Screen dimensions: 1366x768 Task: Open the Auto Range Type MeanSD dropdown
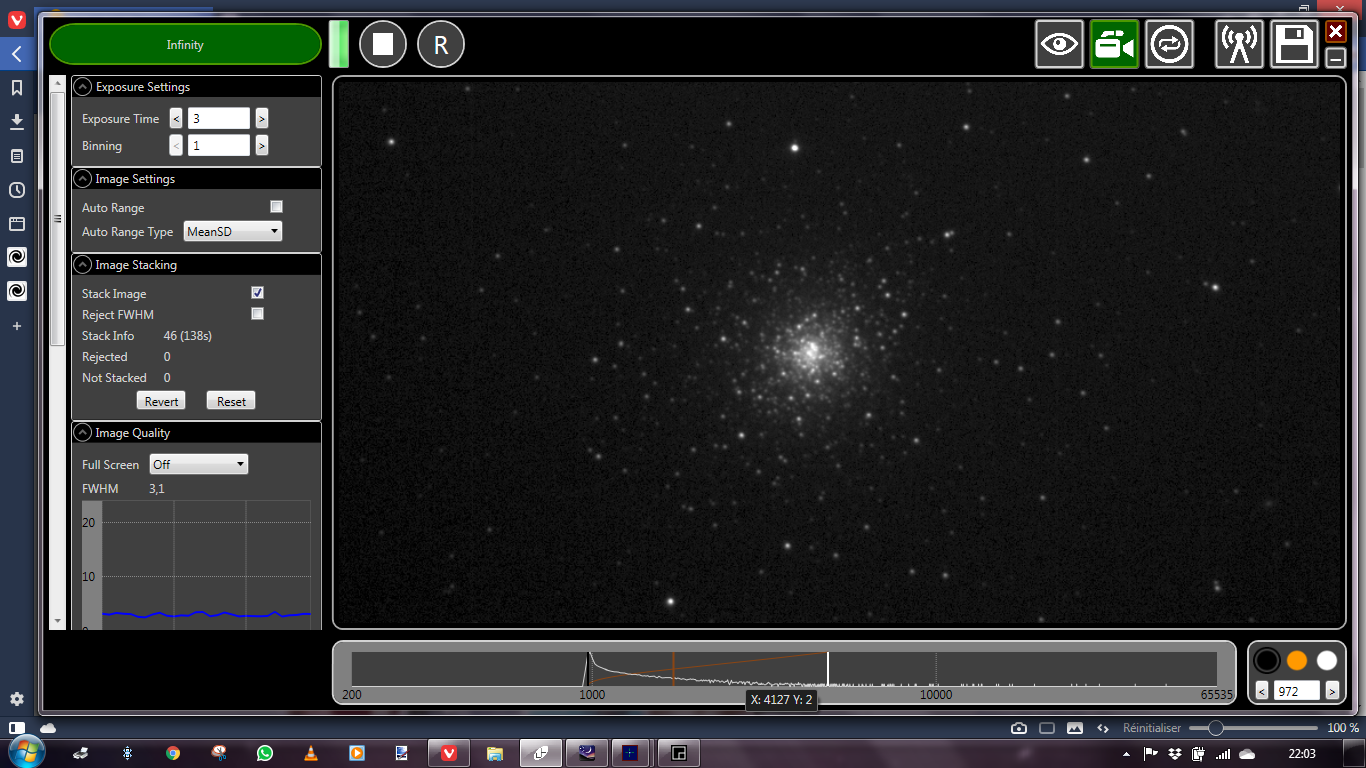click(x=233, y=232)
